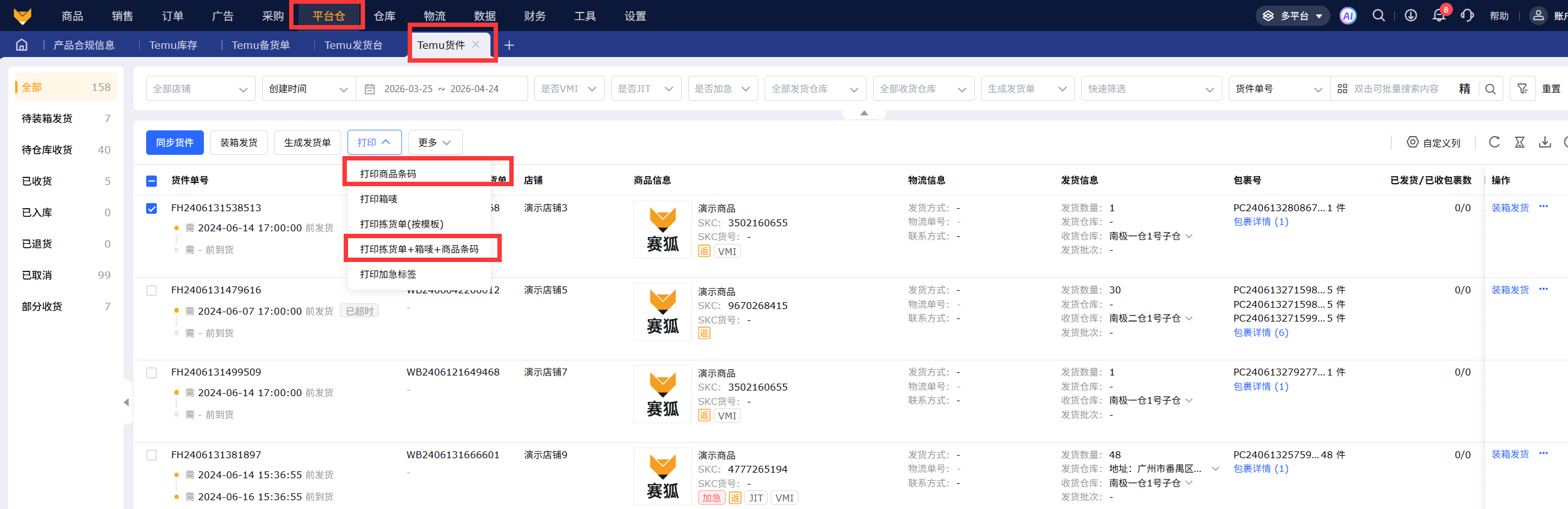Check the row FH2406131381897 checkbox
Image resolution: width=1568 pixels, height=509 pixels.
(151, 455)
